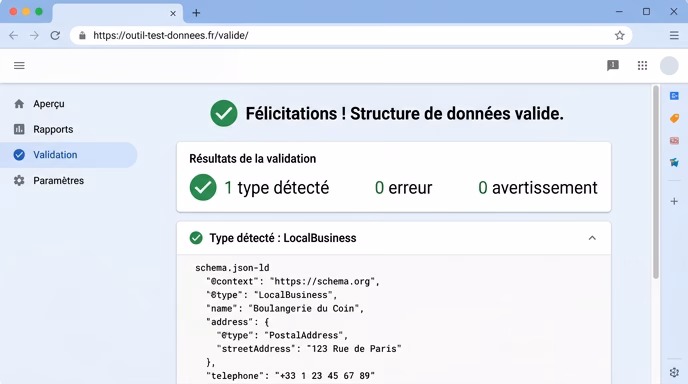Click the "name": "Boulangerie du Coin" line
This screenshot has width=688, height=384.
pyautogui.click(x=285, y=309)
